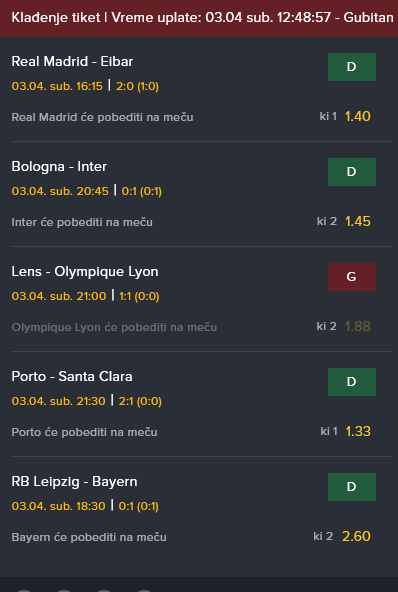Open the Porto - Santa Clara match title
Image resolution: width=398 pixels, height=592 pixels.
(x=72, y=376)
